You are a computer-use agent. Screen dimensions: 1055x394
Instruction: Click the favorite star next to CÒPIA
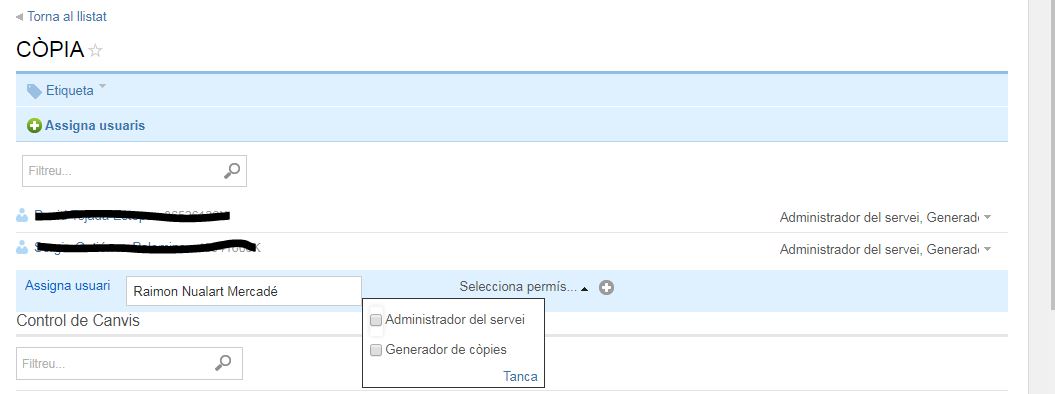(96, 50)
